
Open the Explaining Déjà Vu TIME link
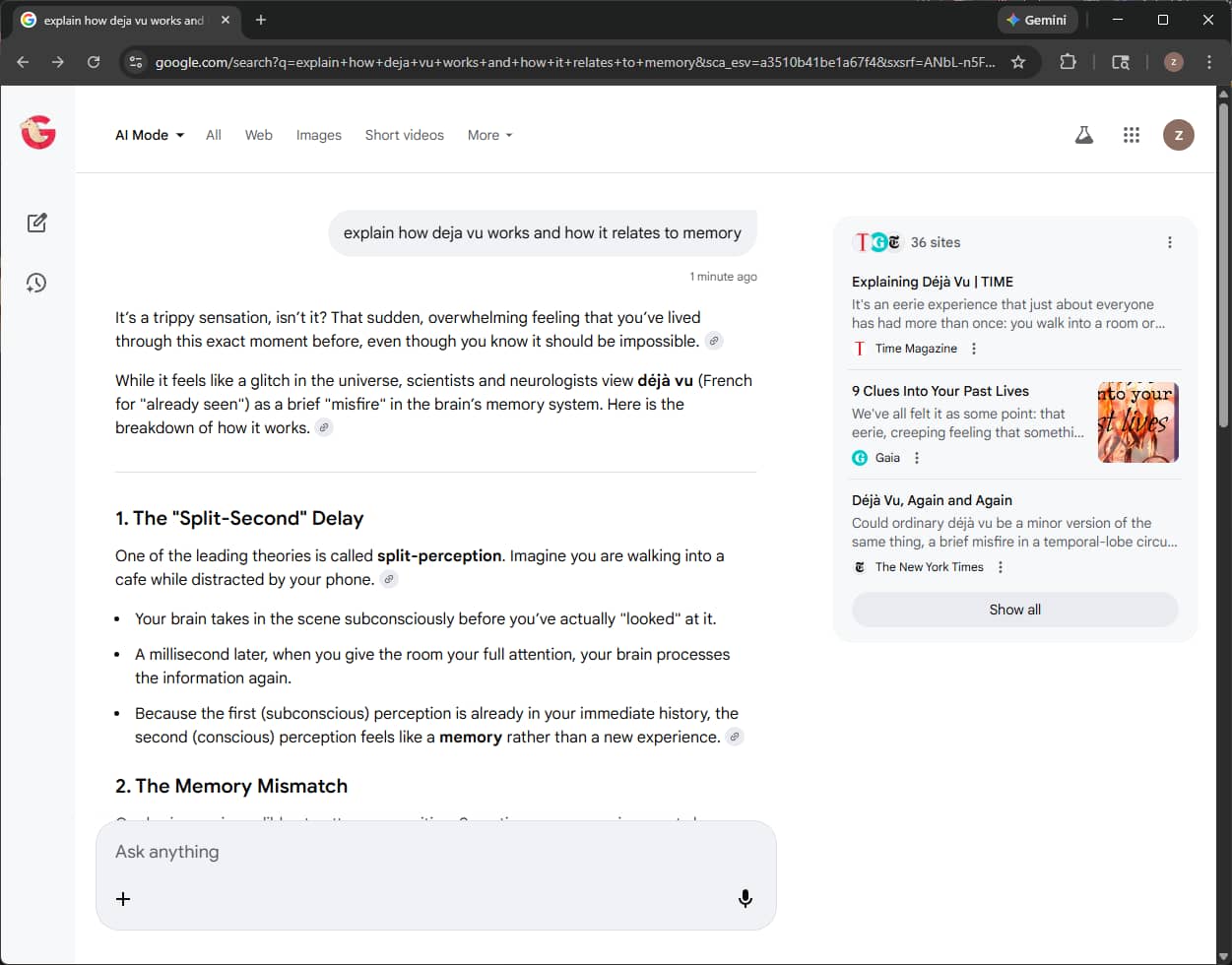coord(932,282)
